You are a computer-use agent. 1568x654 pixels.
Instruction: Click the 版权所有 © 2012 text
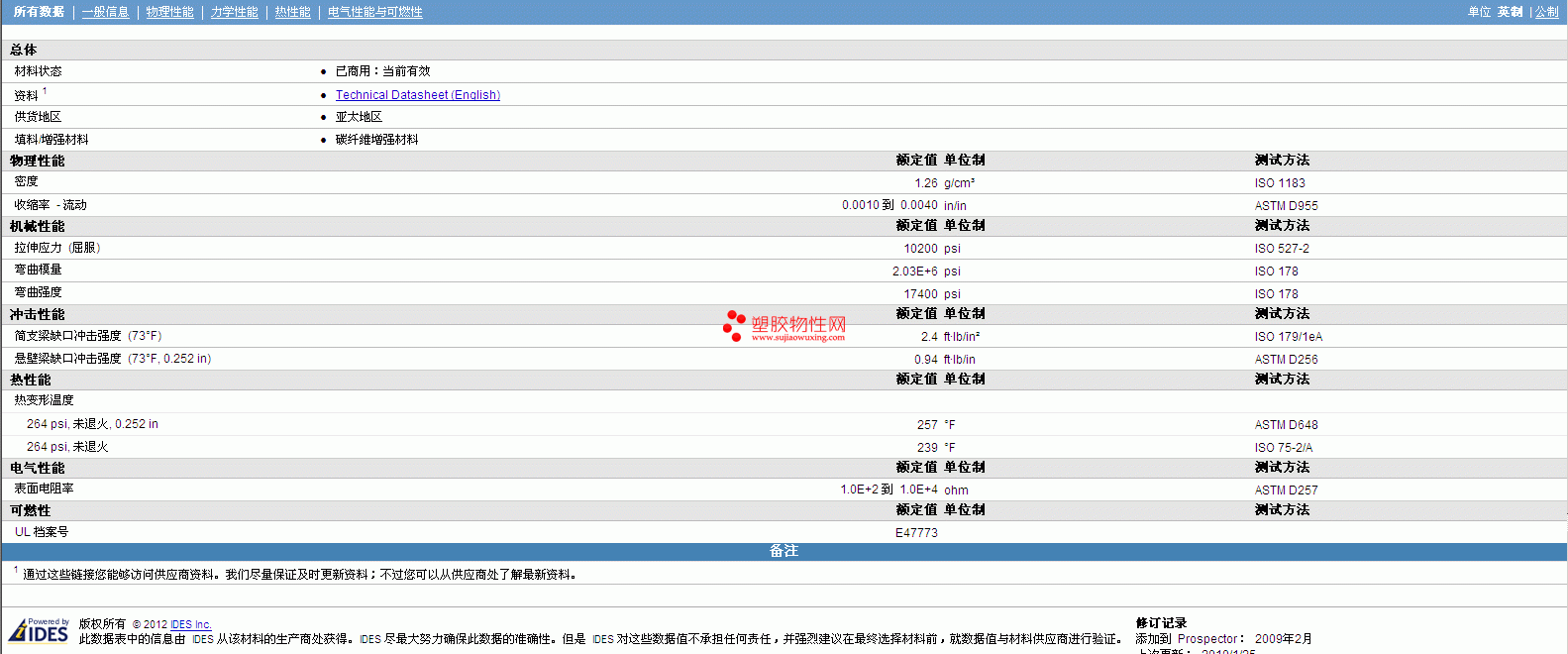point(123,624)
